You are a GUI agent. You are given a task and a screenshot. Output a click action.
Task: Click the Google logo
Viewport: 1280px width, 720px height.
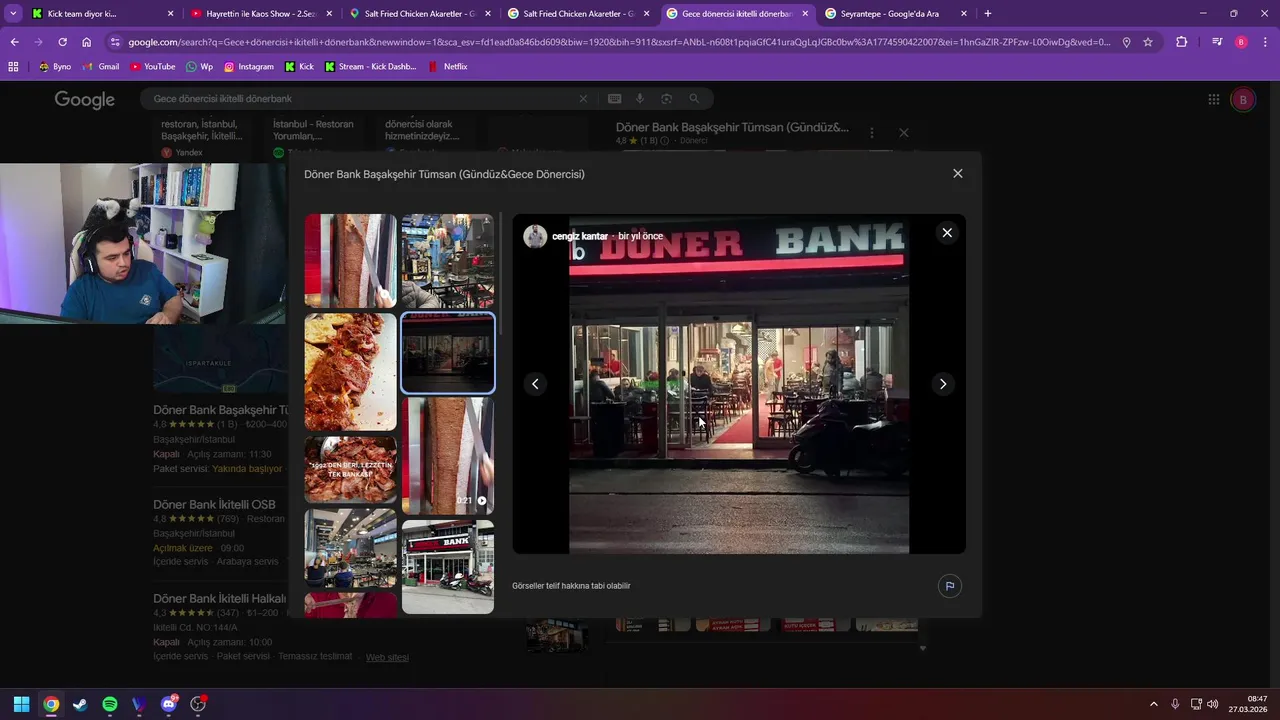tap(85, 99)
